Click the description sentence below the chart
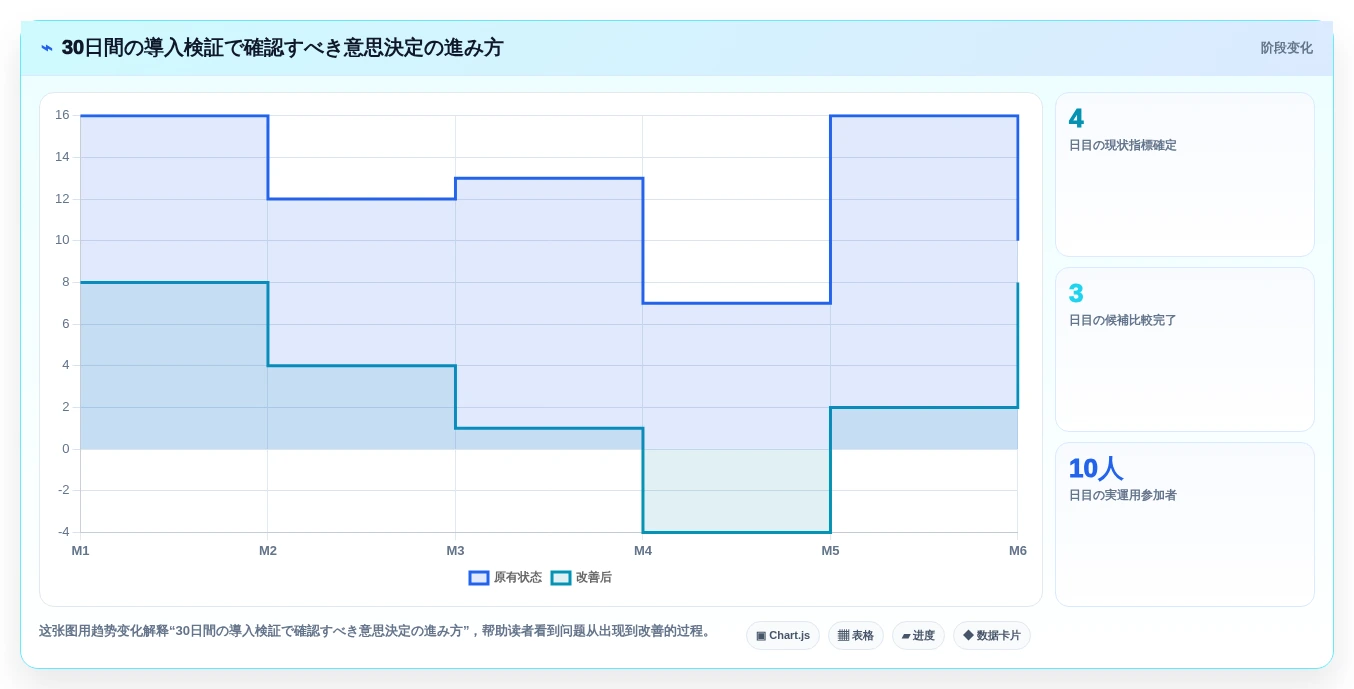1354x689 pixels. click(375, 631)
